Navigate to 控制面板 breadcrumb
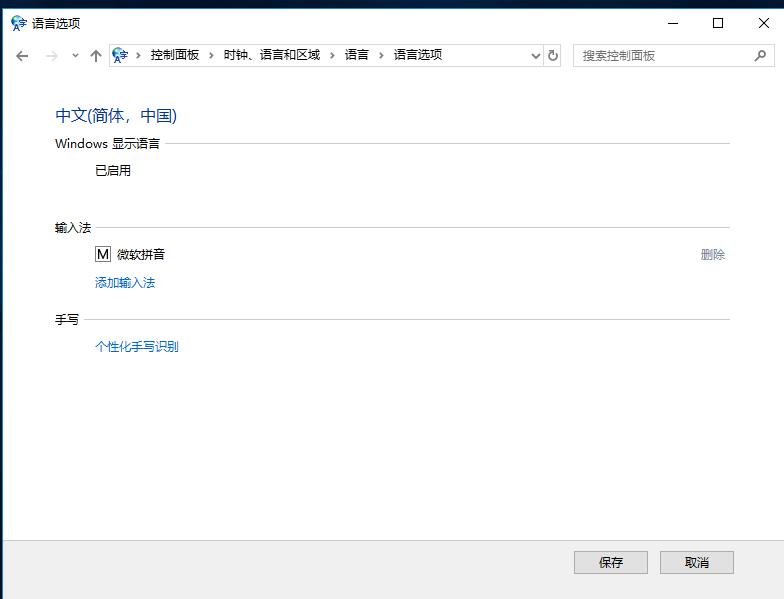This screenshot has width=784, height=599. [175, 56]
